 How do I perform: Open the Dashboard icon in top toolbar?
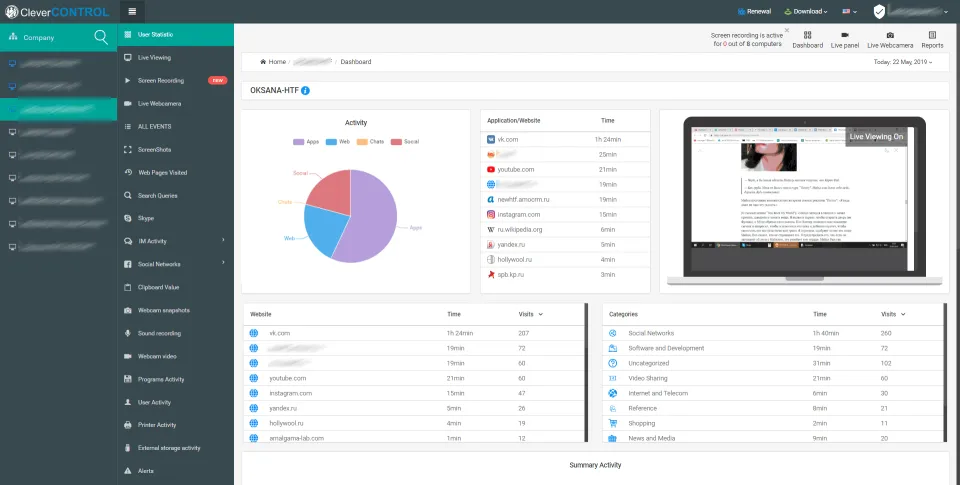pyautogui.click(x=807, y=39)
